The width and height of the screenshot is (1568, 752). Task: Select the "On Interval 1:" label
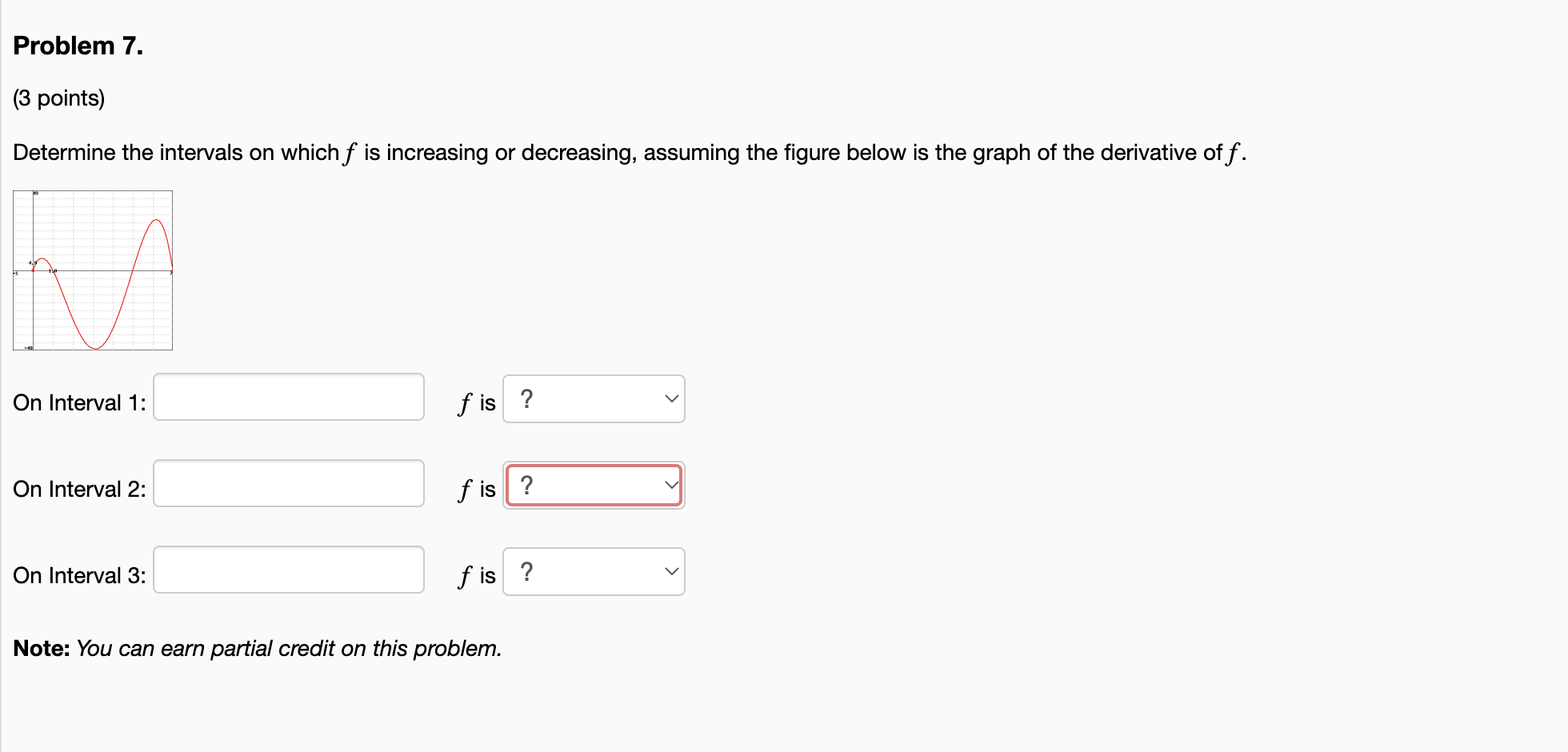click(78, 402)
